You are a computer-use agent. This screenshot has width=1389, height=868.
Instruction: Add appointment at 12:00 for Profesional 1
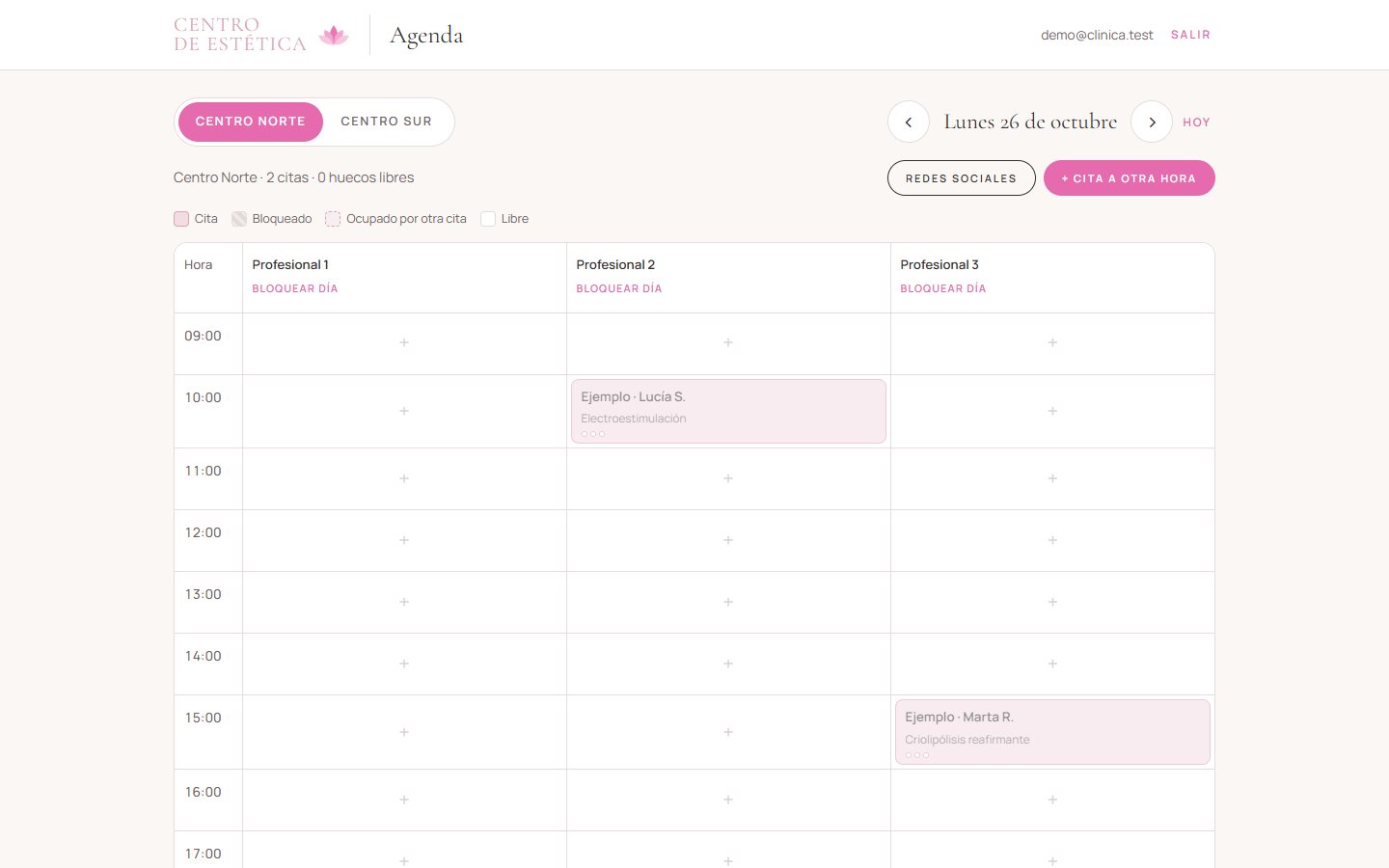(x=404, y=540)
